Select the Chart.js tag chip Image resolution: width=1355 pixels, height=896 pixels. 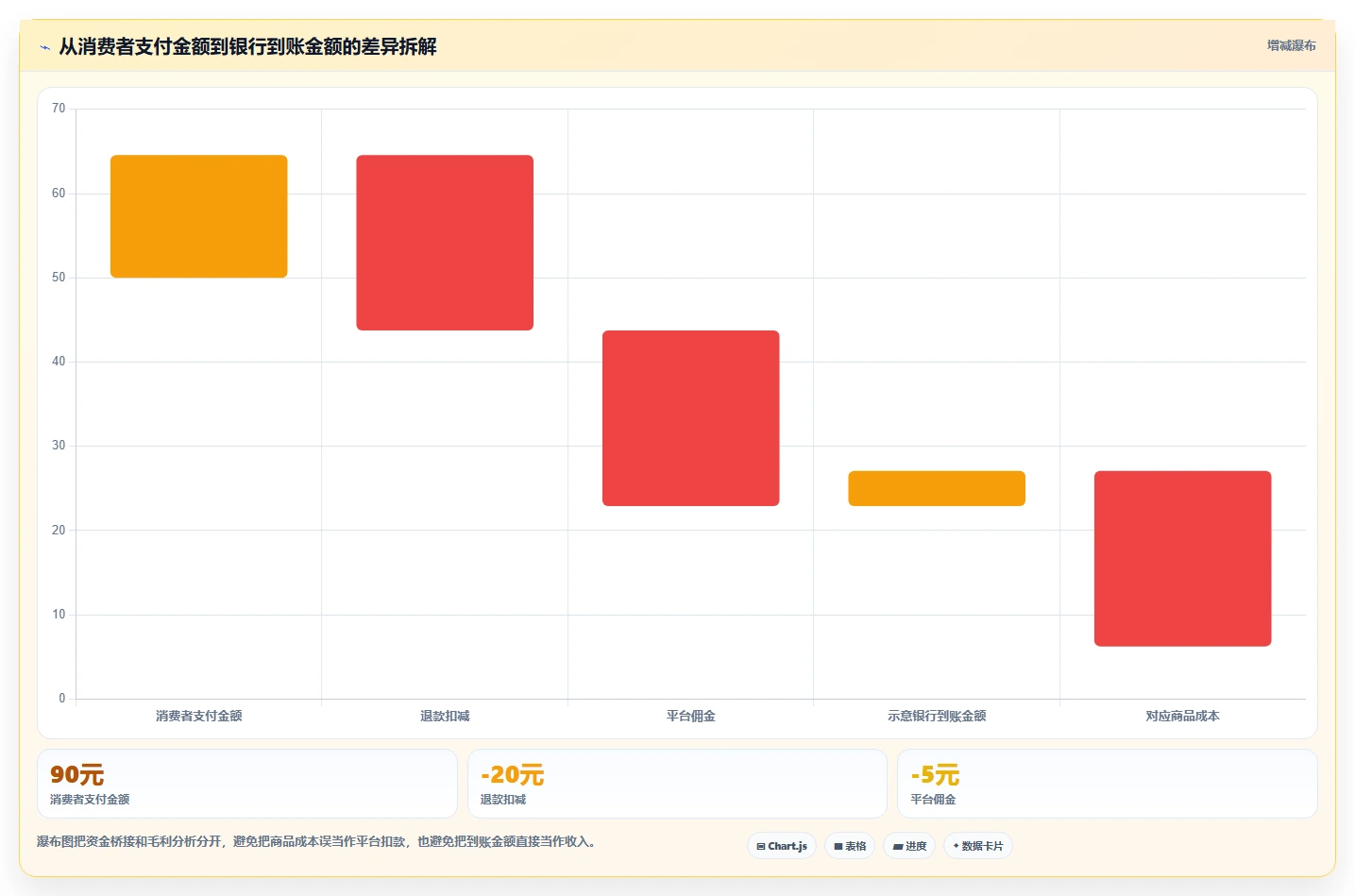tap(782, 846)
